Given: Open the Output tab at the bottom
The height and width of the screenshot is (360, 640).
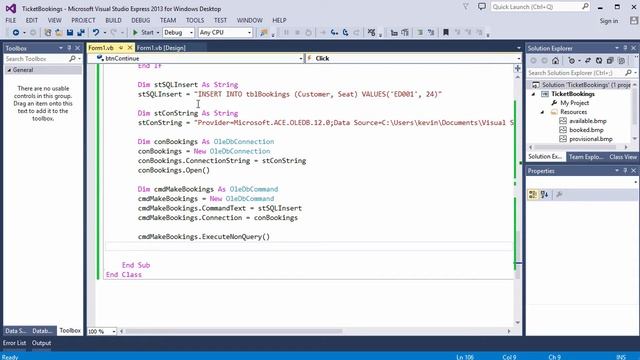Looking at the screenshot, I should [x=41, y=343].
